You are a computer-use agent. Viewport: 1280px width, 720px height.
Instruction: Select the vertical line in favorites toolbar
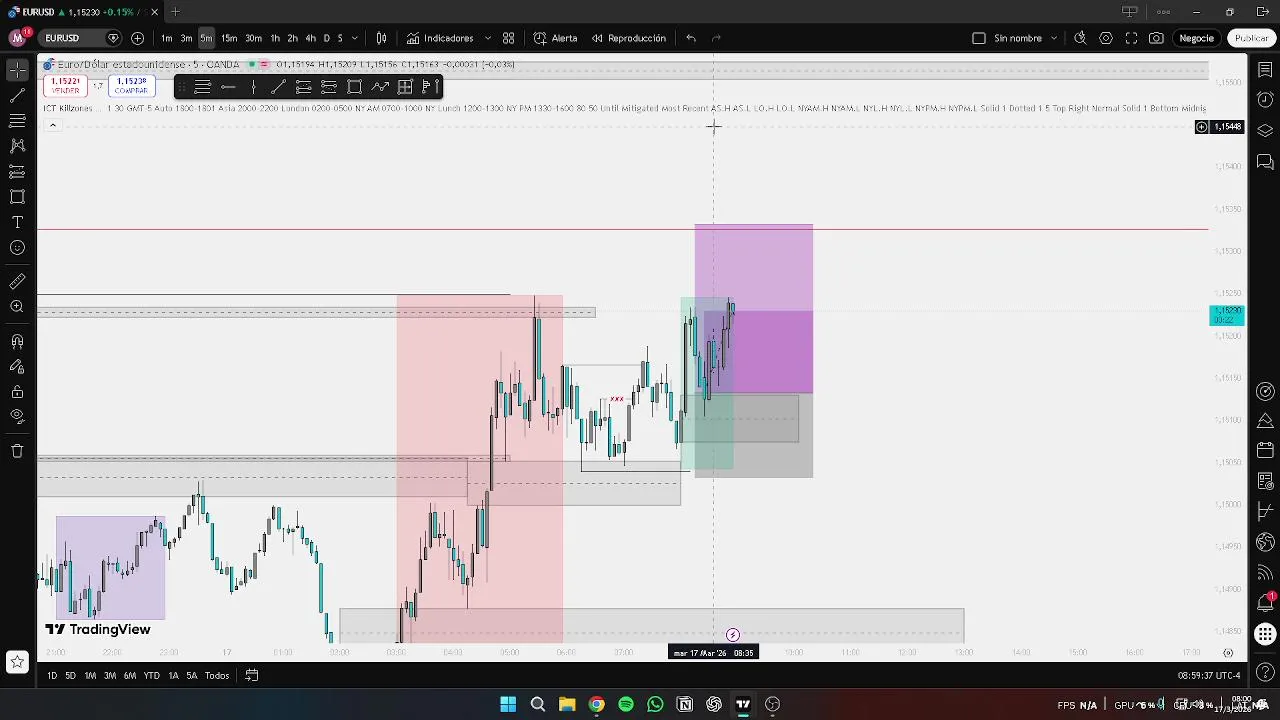tap(254, 87)
